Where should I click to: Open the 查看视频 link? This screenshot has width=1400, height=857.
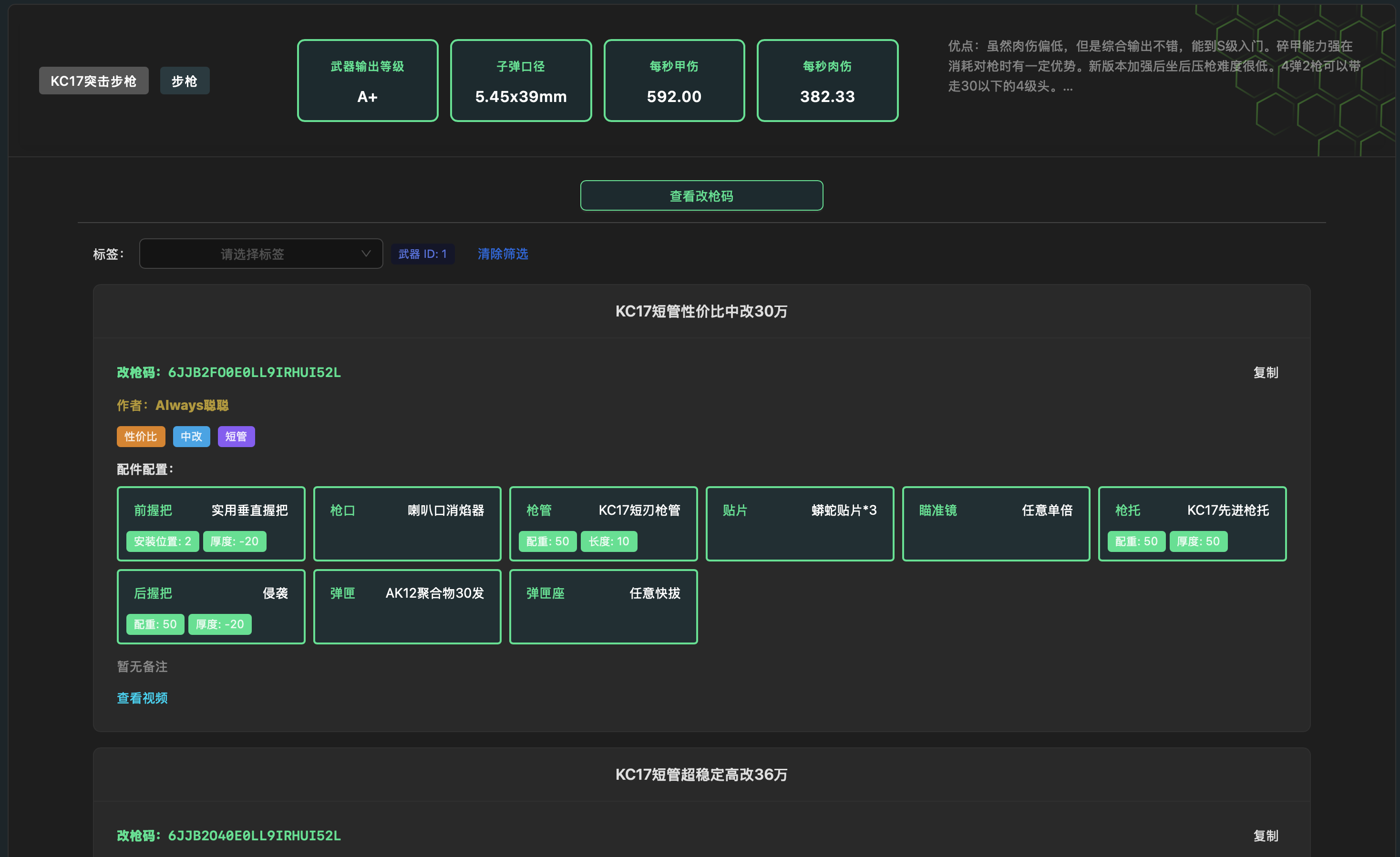click(142, 698)
